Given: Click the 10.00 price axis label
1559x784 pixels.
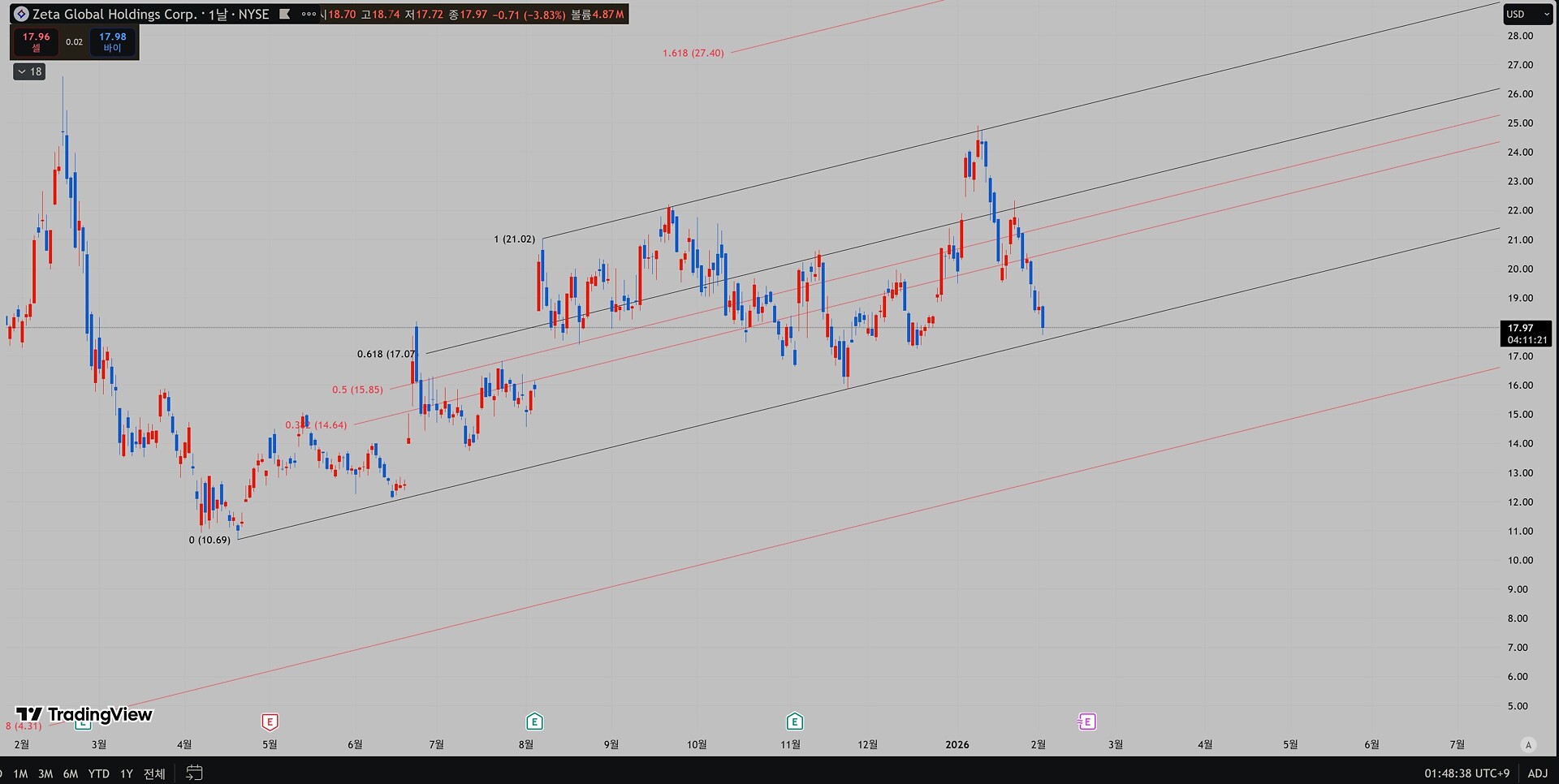Looking at the screenshot, I should (x=1520, y=560).
